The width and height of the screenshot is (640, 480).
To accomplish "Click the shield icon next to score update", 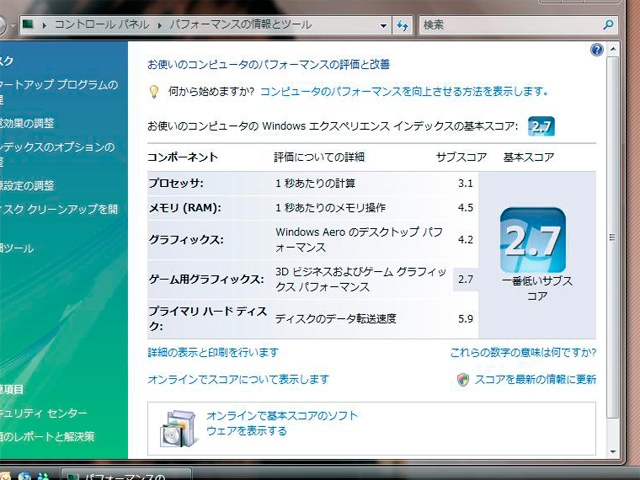I will [463, 380].
